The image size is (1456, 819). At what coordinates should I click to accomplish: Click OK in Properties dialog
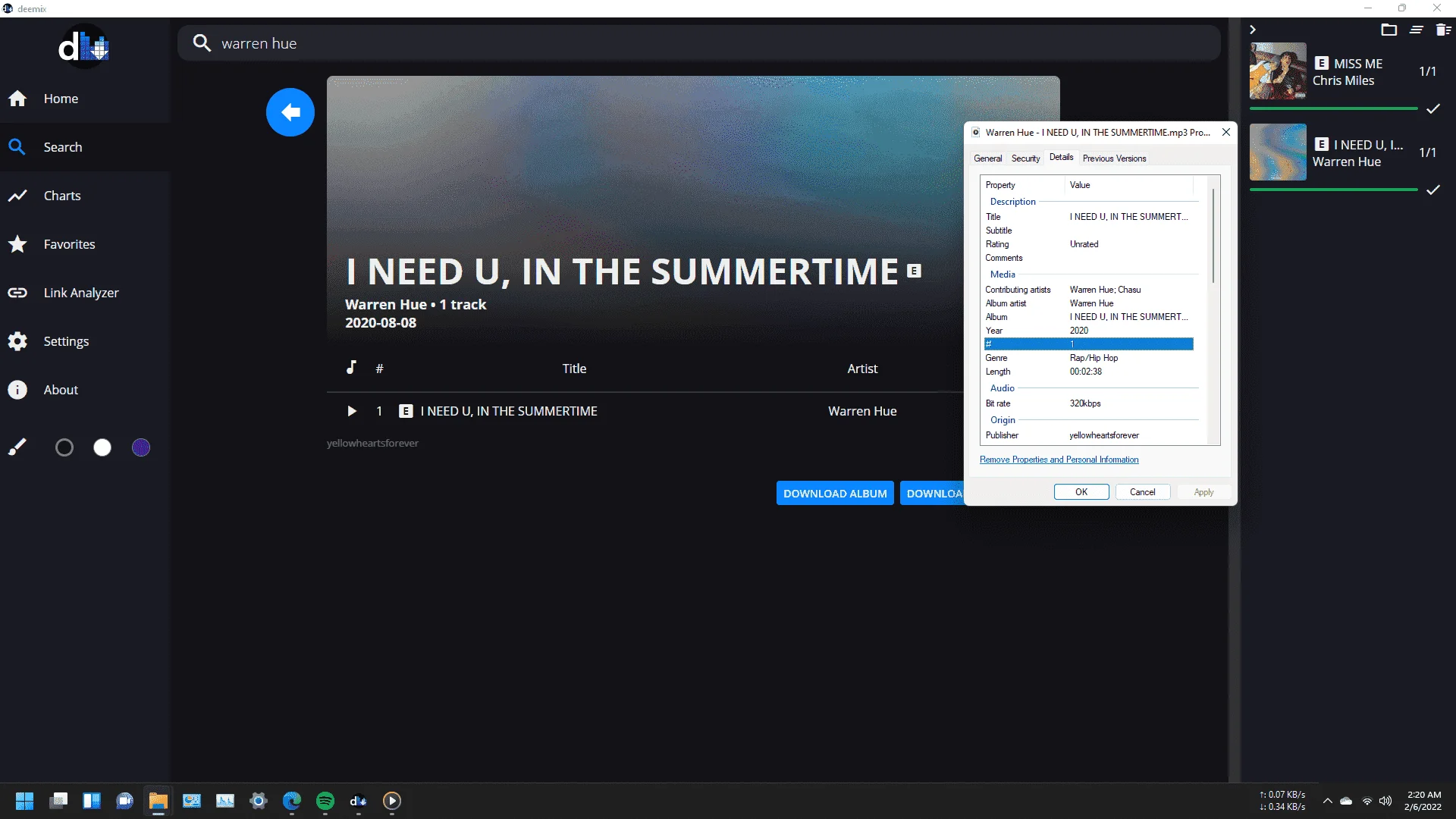(x=1081, y=492)
